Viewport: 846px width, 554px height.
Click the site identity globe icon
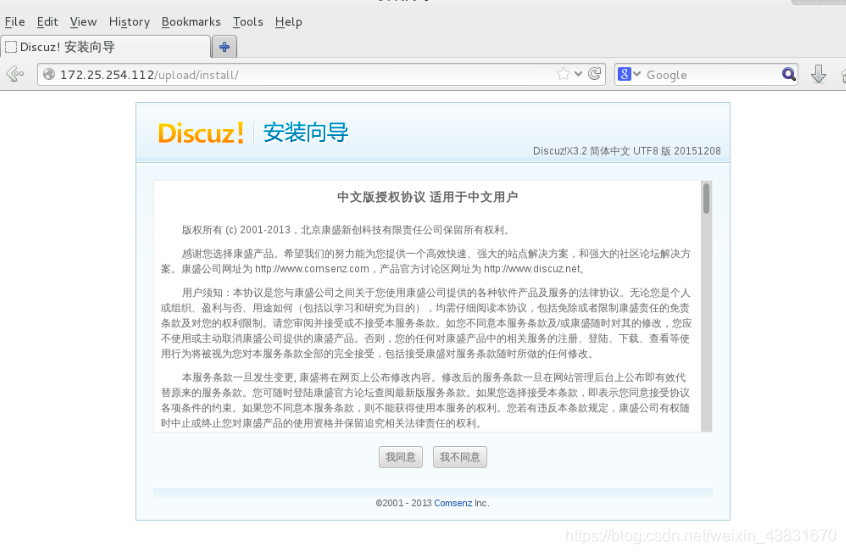49,74
